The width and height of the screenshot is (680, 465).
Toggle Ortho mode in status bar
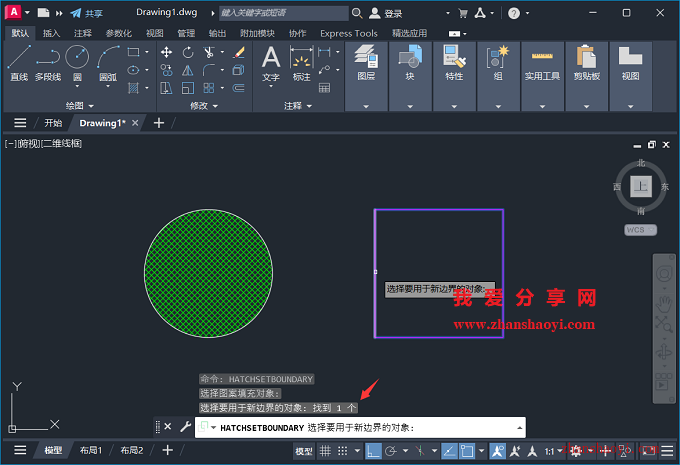pos(373,451)
